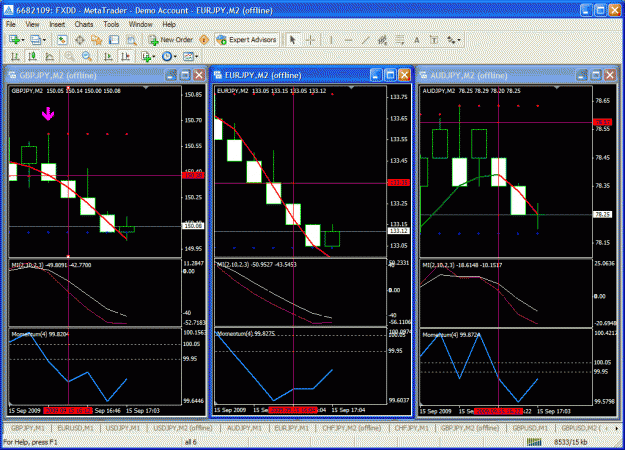Switch to bar chart mode
Image resolution: width=625 pixels, height=450 pixels.
coord(15,57)
